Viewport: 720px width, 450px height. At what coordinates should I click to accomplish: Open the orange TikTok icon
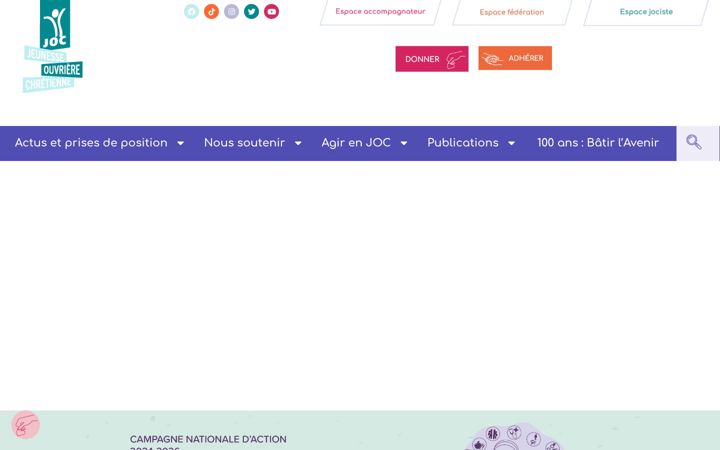pos(211,11)
